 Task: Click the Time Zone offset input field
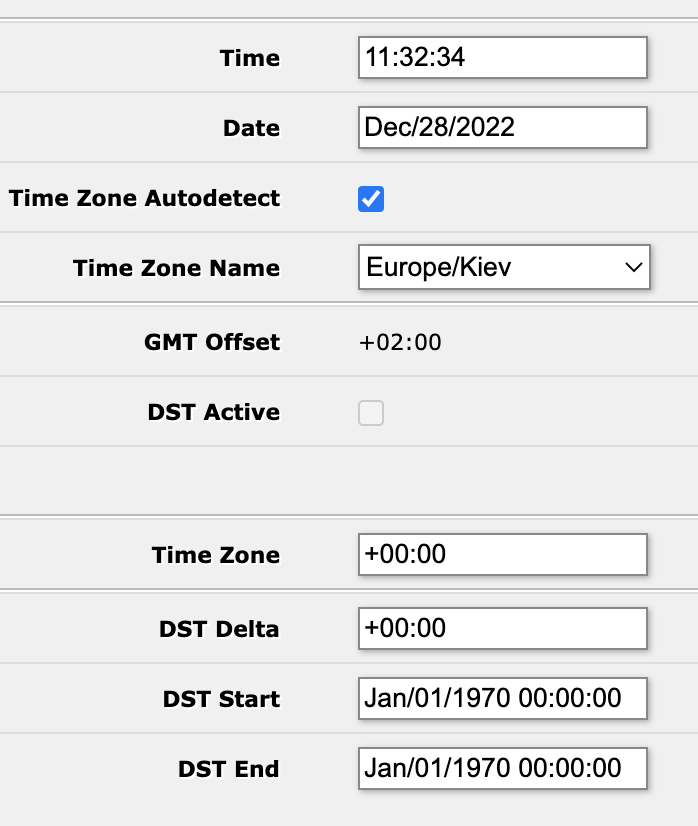(502, 555)
